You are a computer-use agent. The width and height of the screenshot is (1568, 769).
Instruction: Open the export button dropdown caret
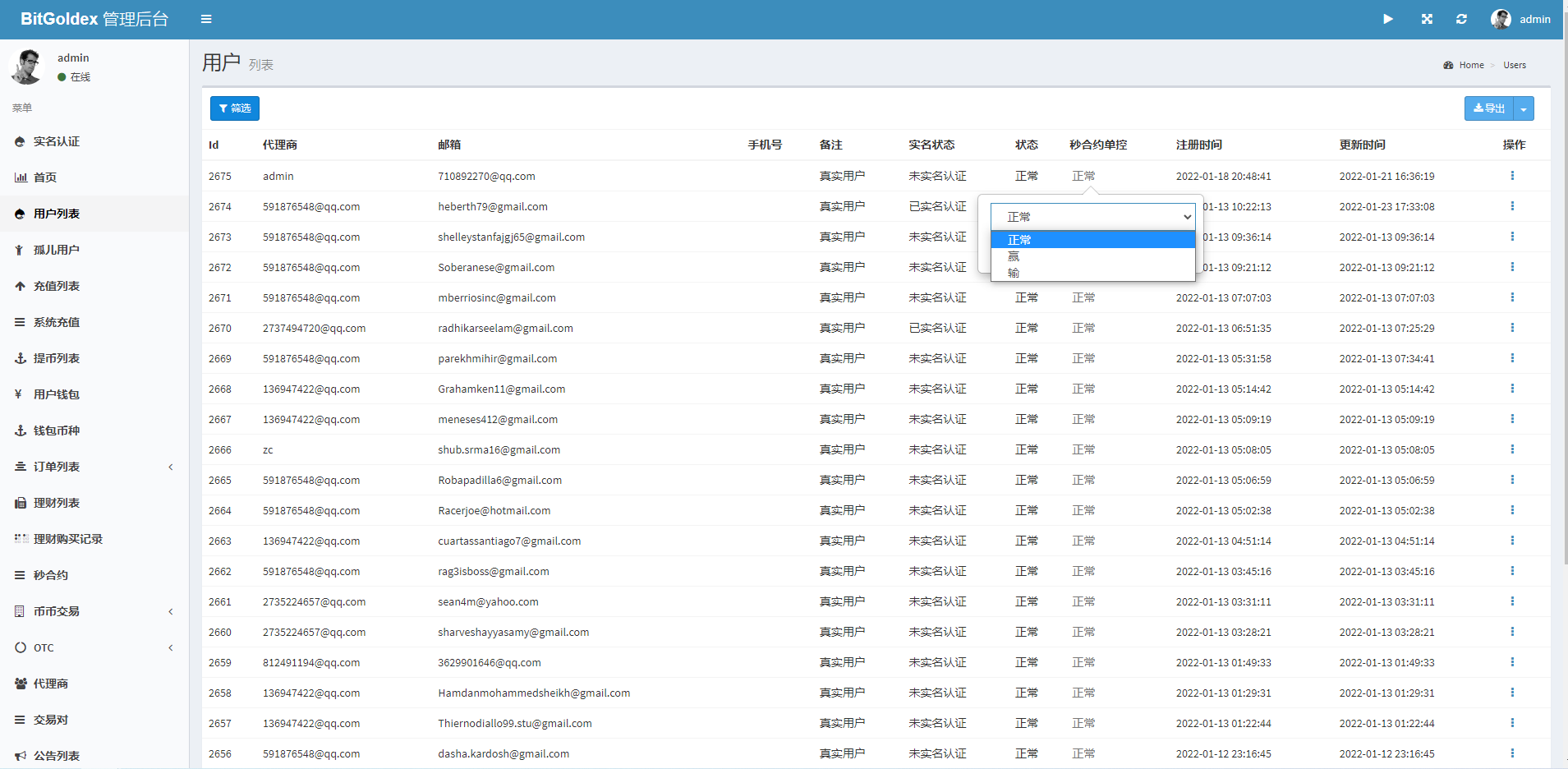pos(1524,108)
